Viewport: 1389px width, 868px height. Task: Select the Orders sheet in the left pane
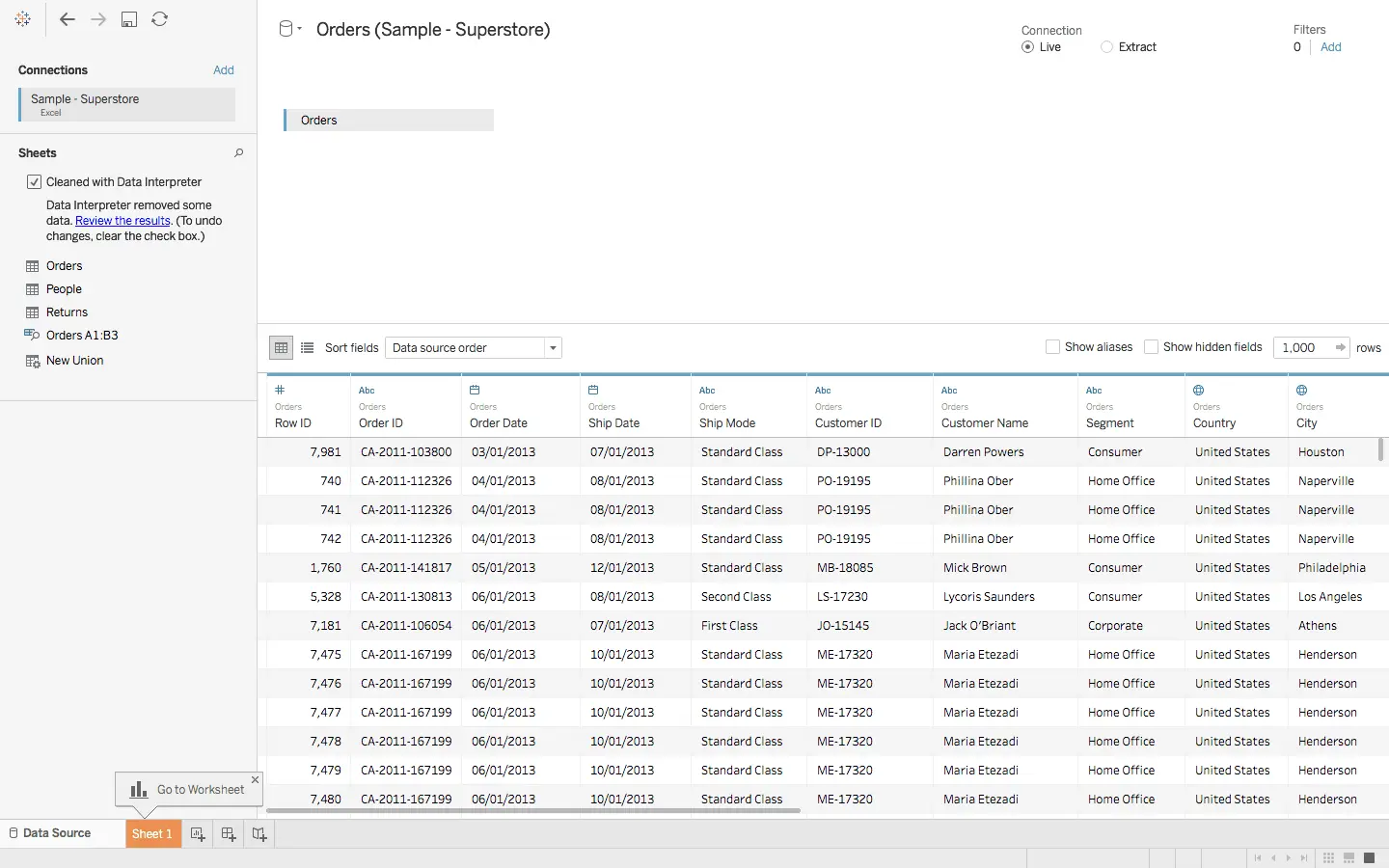click(64, 265)
